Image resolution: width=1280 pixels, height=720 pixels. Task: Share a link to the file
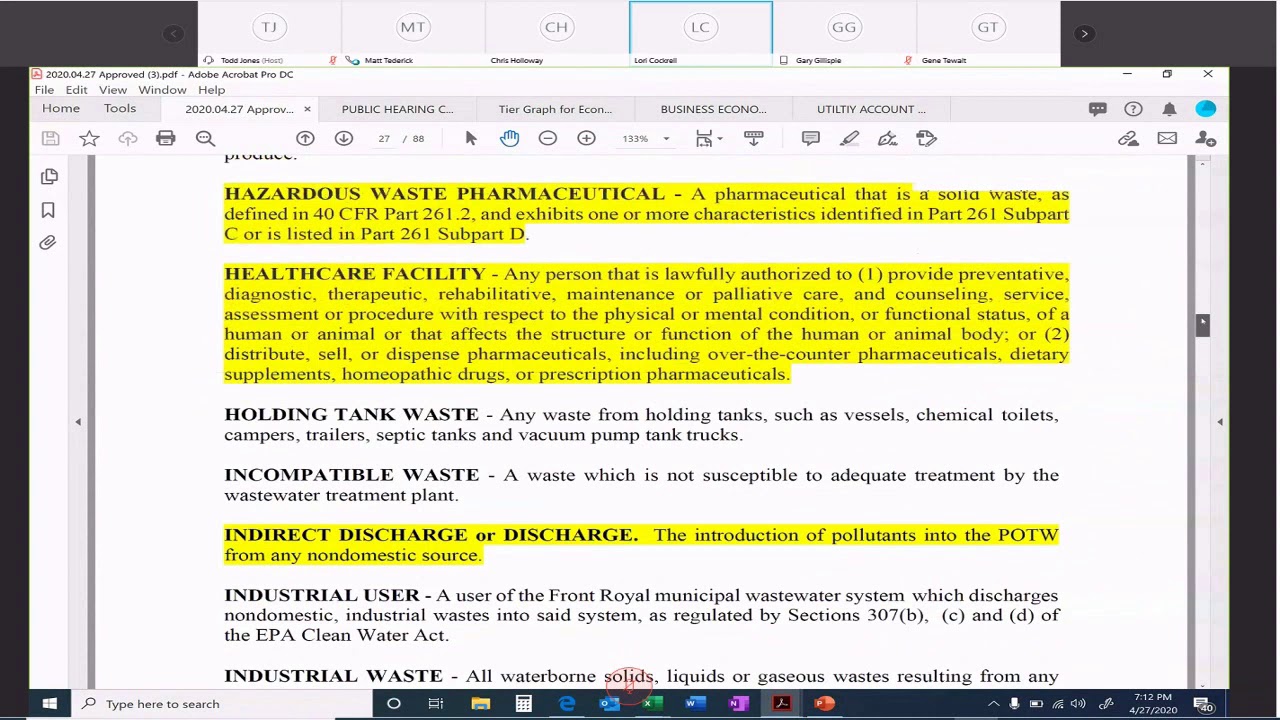point(1128,139)
